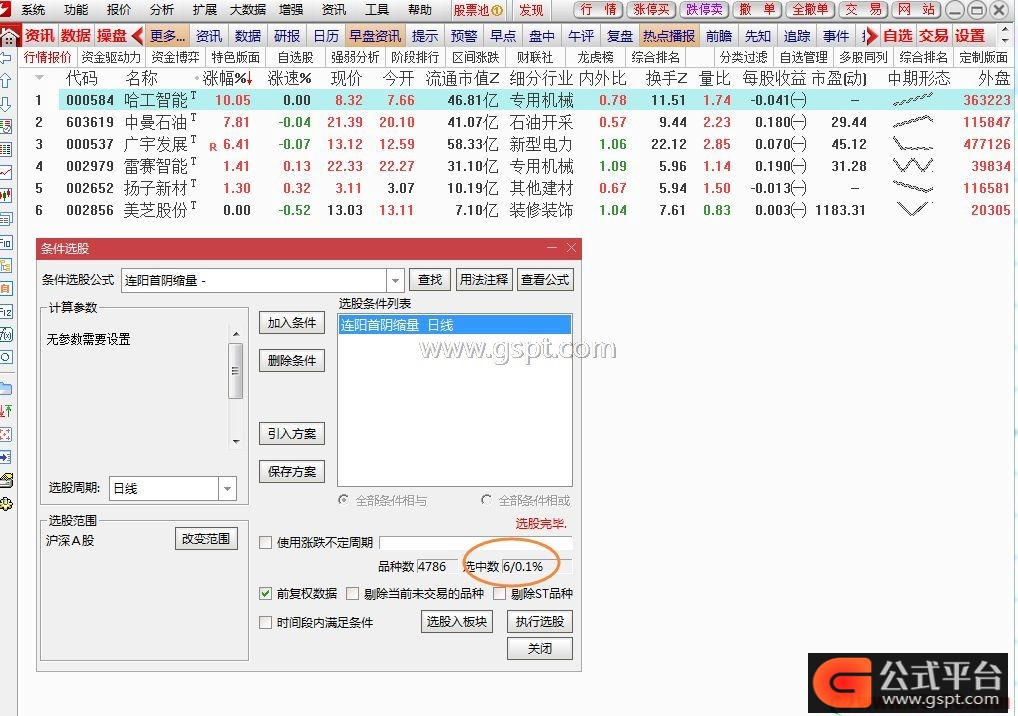Open the 大数据 menu
The height and width of the screenshot is (716, 1018).
(248, 10)
